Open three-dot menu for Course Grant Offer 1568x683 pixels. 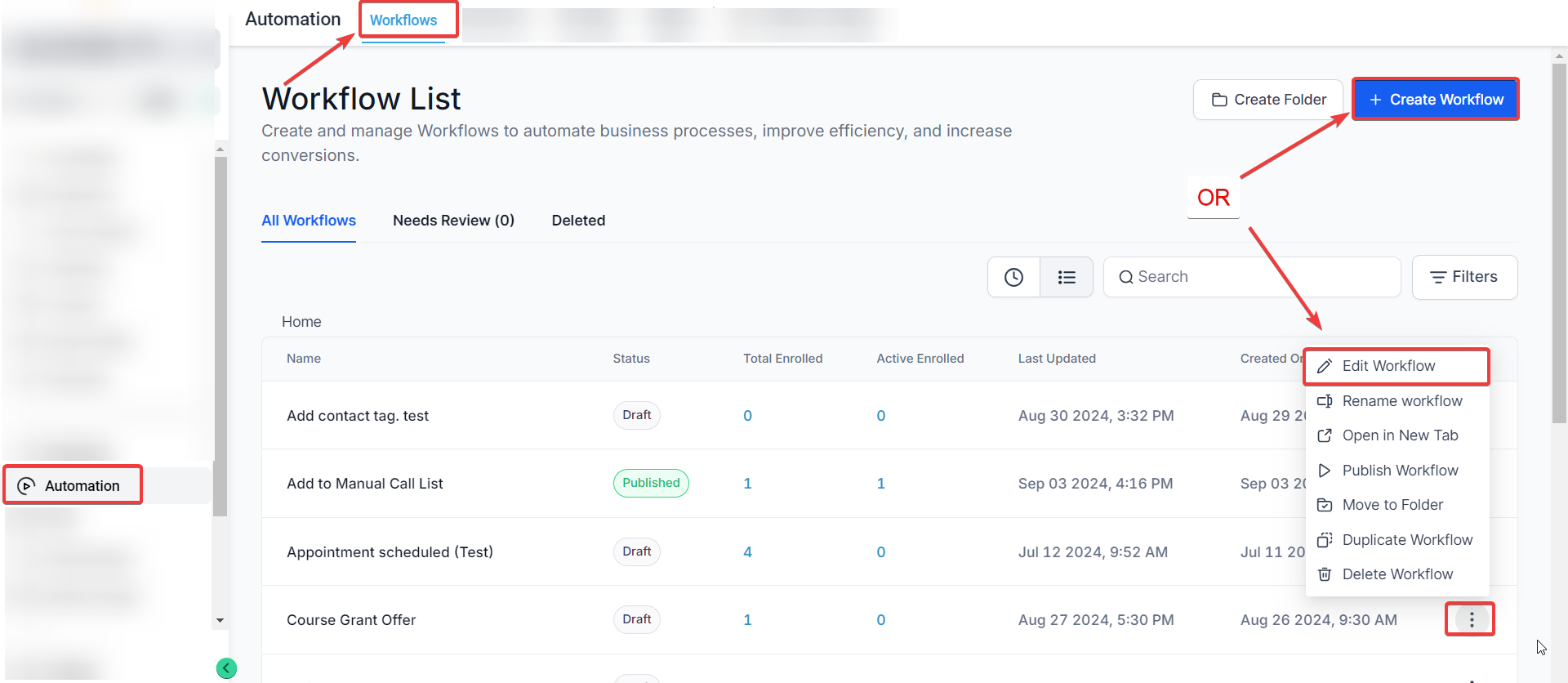(1471, 619)
